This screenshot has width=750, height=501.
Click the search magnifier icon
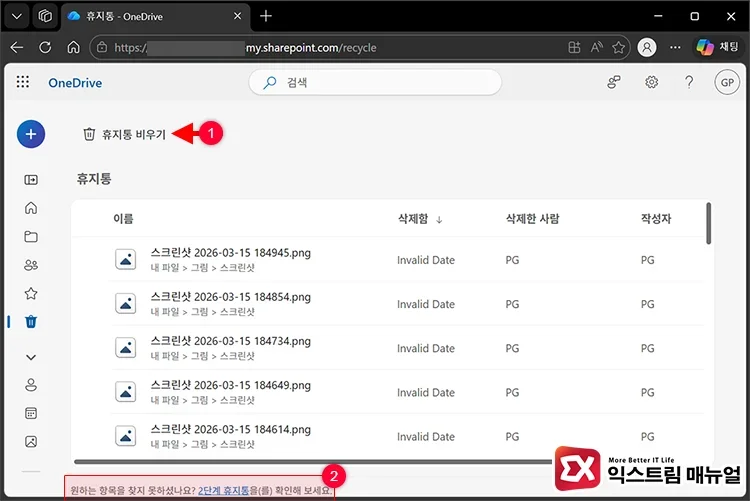pyautogui.click(x=270, y=82)
